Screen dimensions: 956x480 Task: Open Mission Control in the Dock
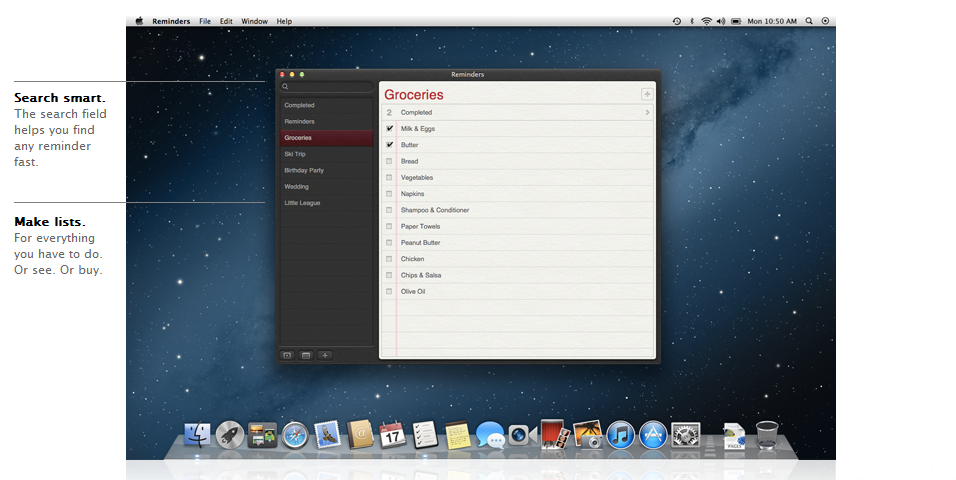tap(262, 435)
